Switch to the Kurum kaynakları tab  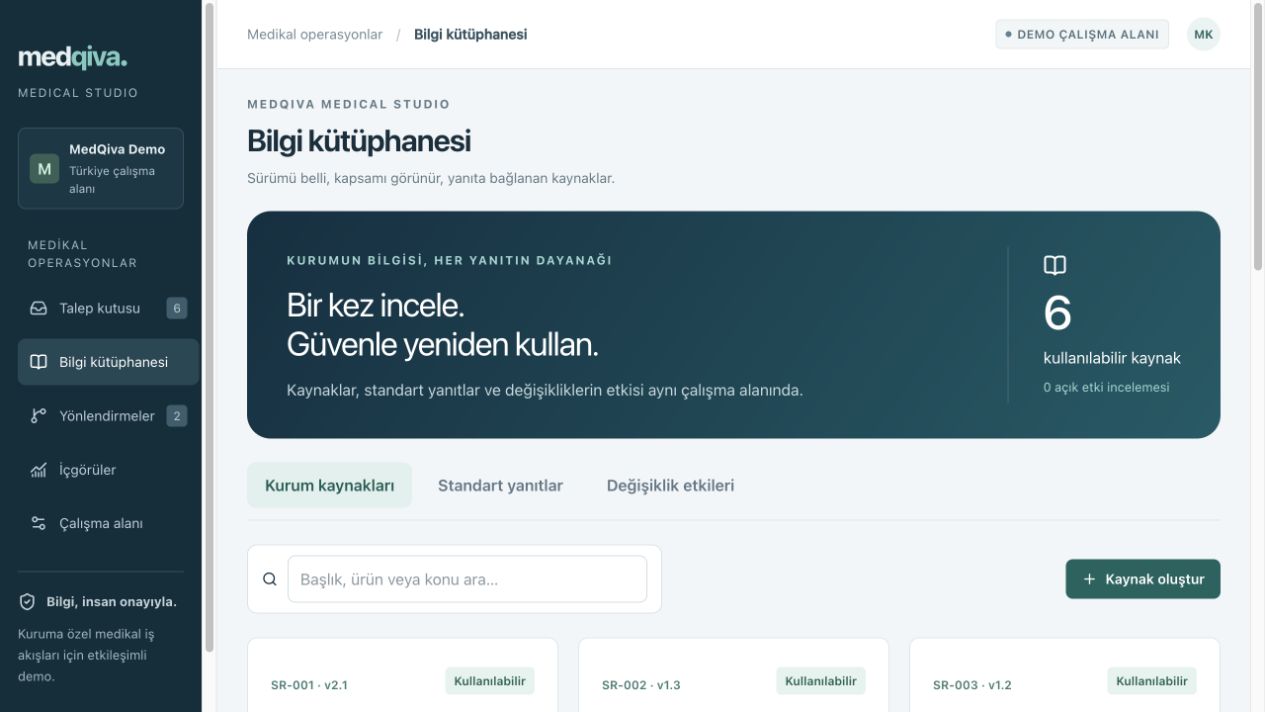click(329, 485)
